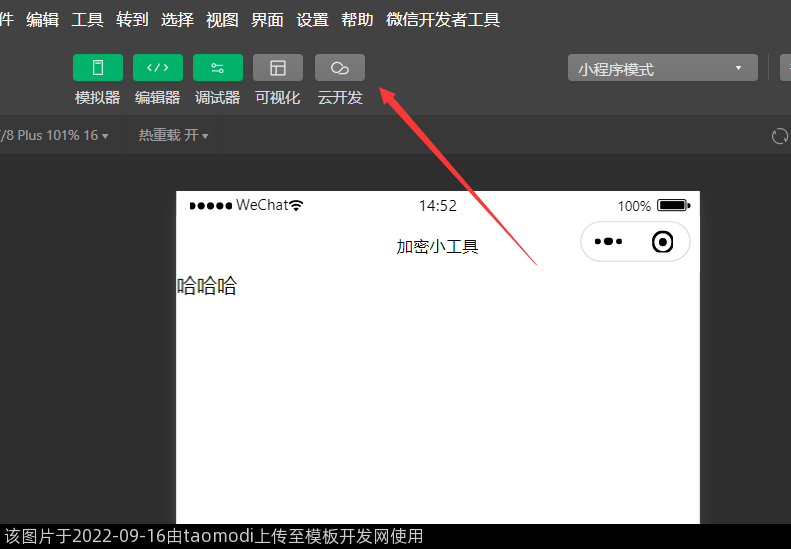The width and height of the screenshot is (791, 549).
Task: Open the 视图 menu
Action: (222, 20)
